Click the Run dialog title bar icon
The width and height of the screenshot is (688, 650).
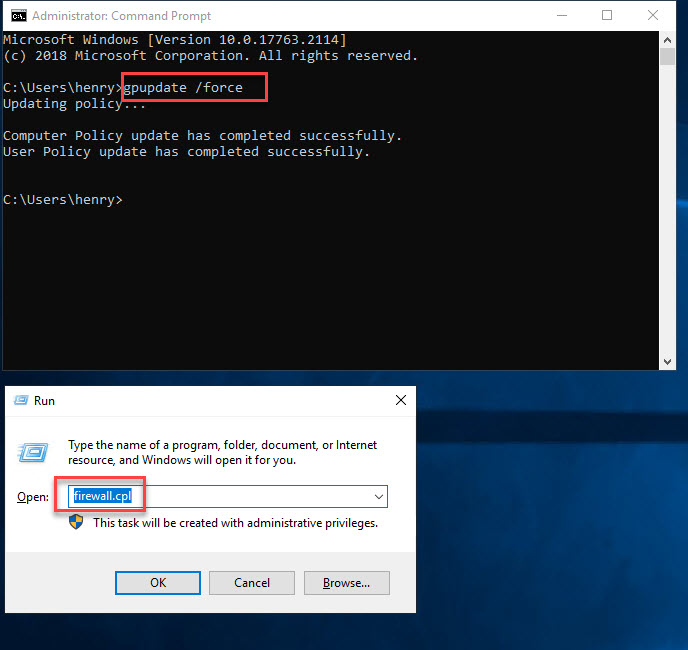point(20,400)
